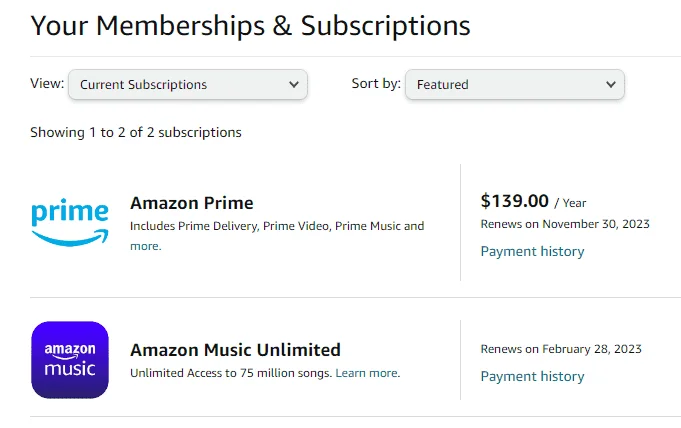Image resolution: width=681 pixels, height=428 pixels.
Task: Click the Unlimited Access to 75 million songs text
Action: (231, 373)
